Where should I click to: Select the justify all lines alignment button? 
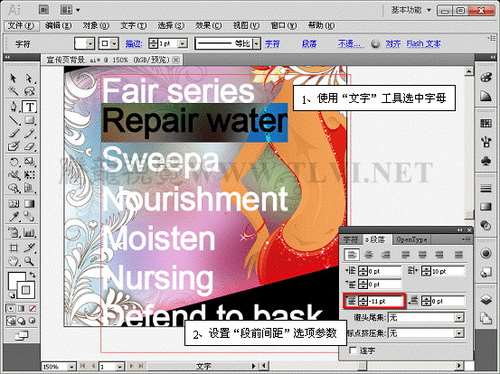(x=459, y=255)
